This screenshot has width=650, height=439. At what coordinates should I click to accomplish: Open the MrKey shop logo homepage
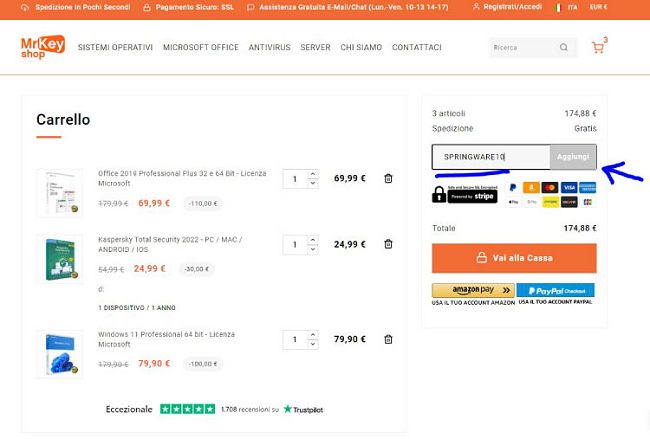pyautogui.click(x=43, y=47)
